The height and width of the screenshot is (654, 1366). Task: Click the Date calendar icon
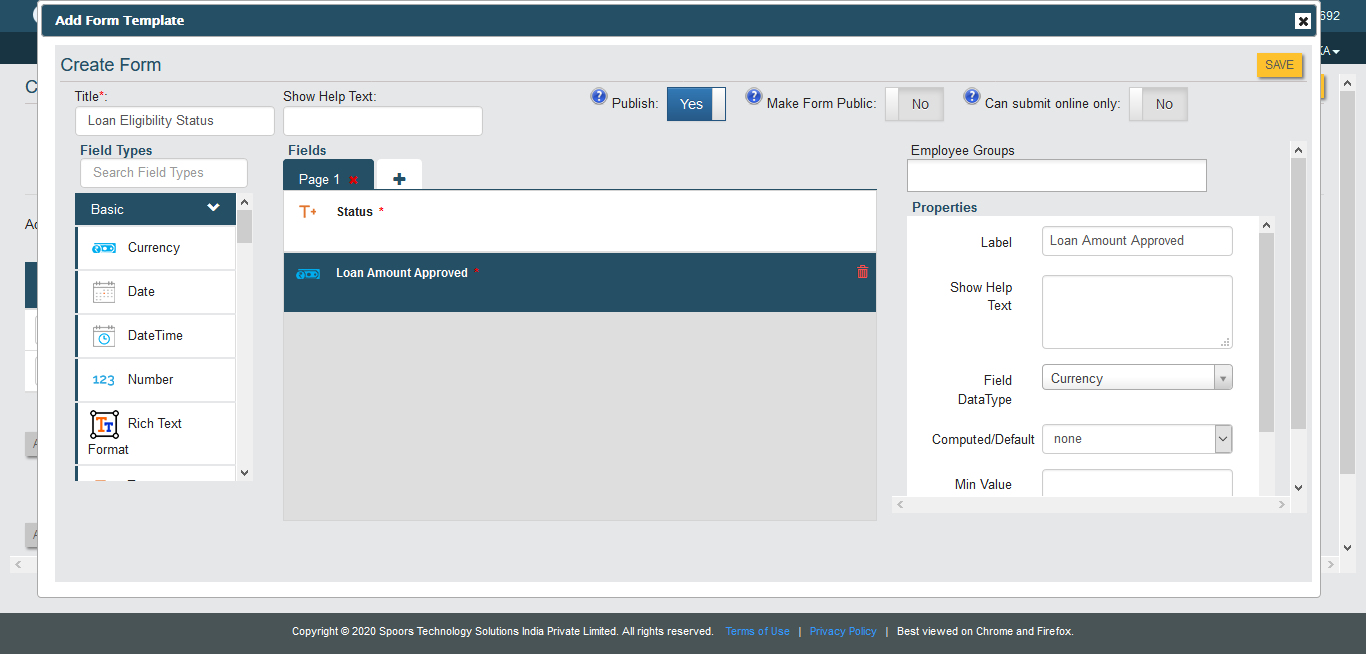(x=104, y=292)
